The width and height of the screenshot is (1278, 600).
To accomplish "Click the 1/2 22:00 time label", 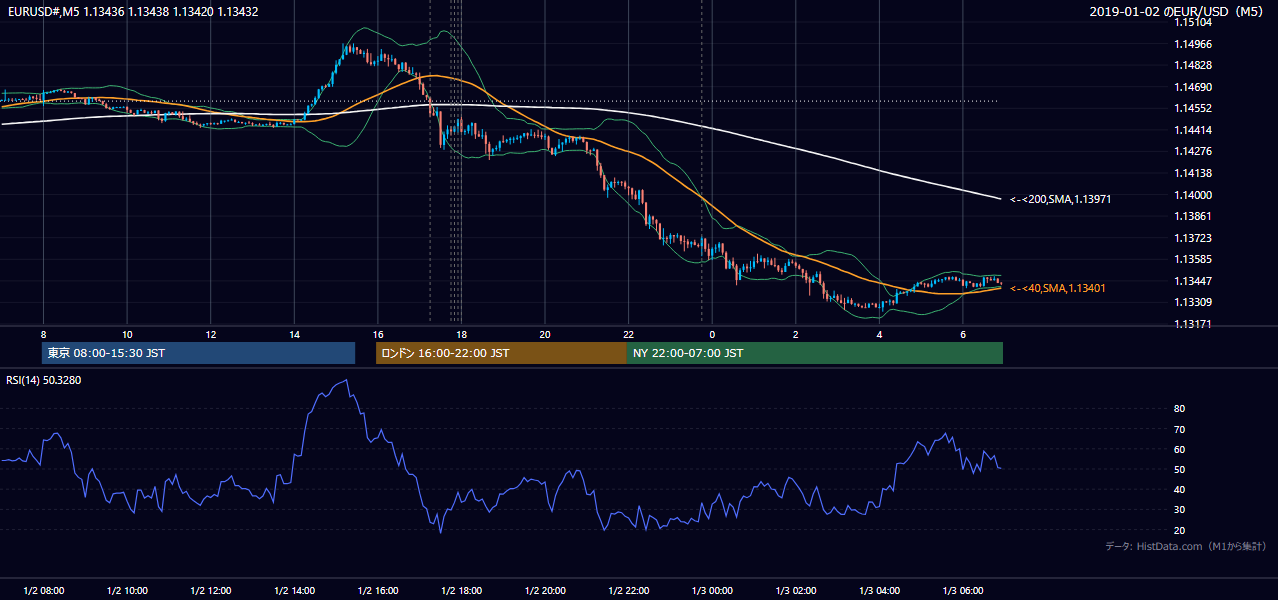I will [628, 590].
